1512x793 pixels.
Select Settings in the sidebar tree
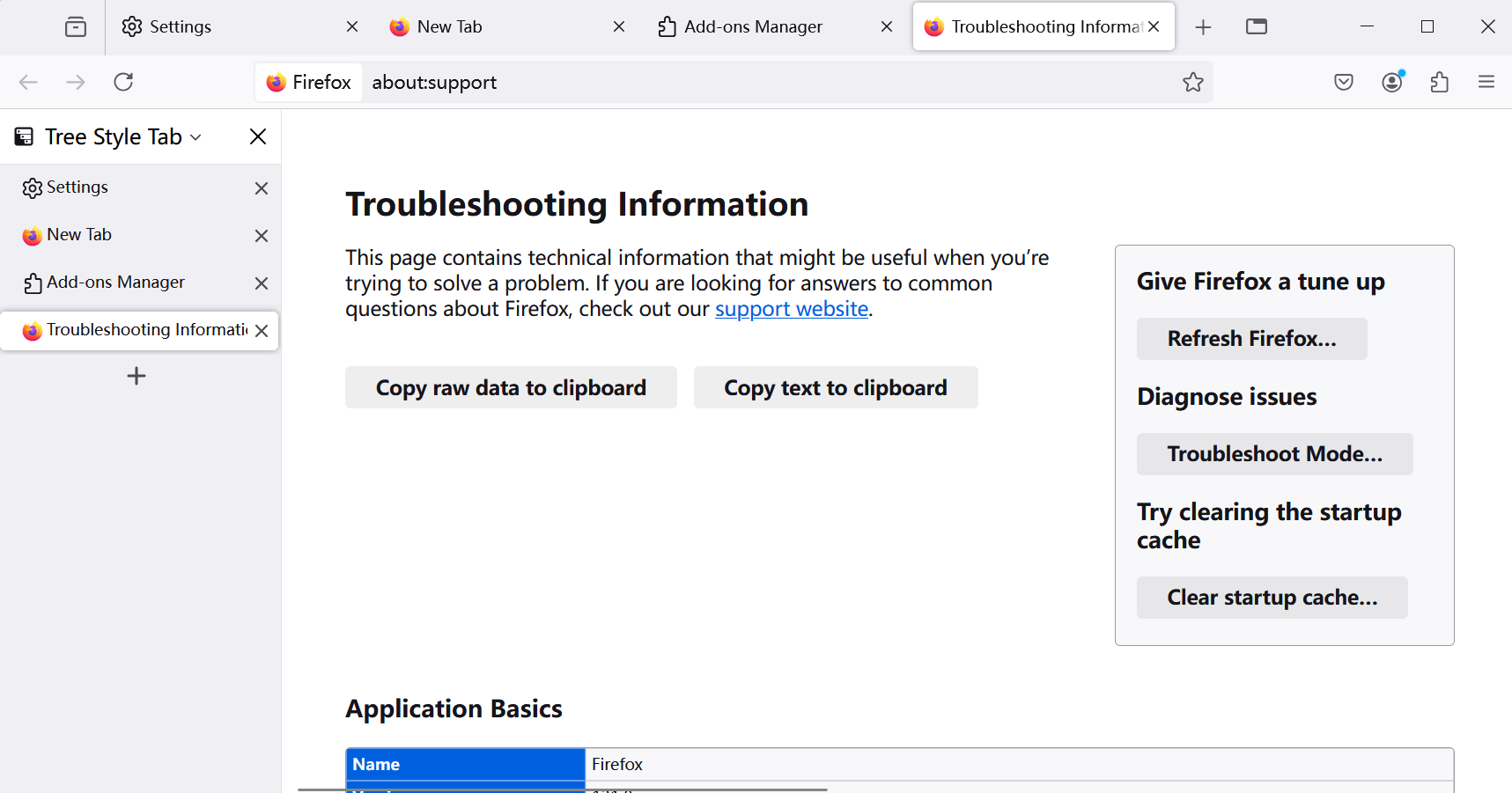pos(77,187)
